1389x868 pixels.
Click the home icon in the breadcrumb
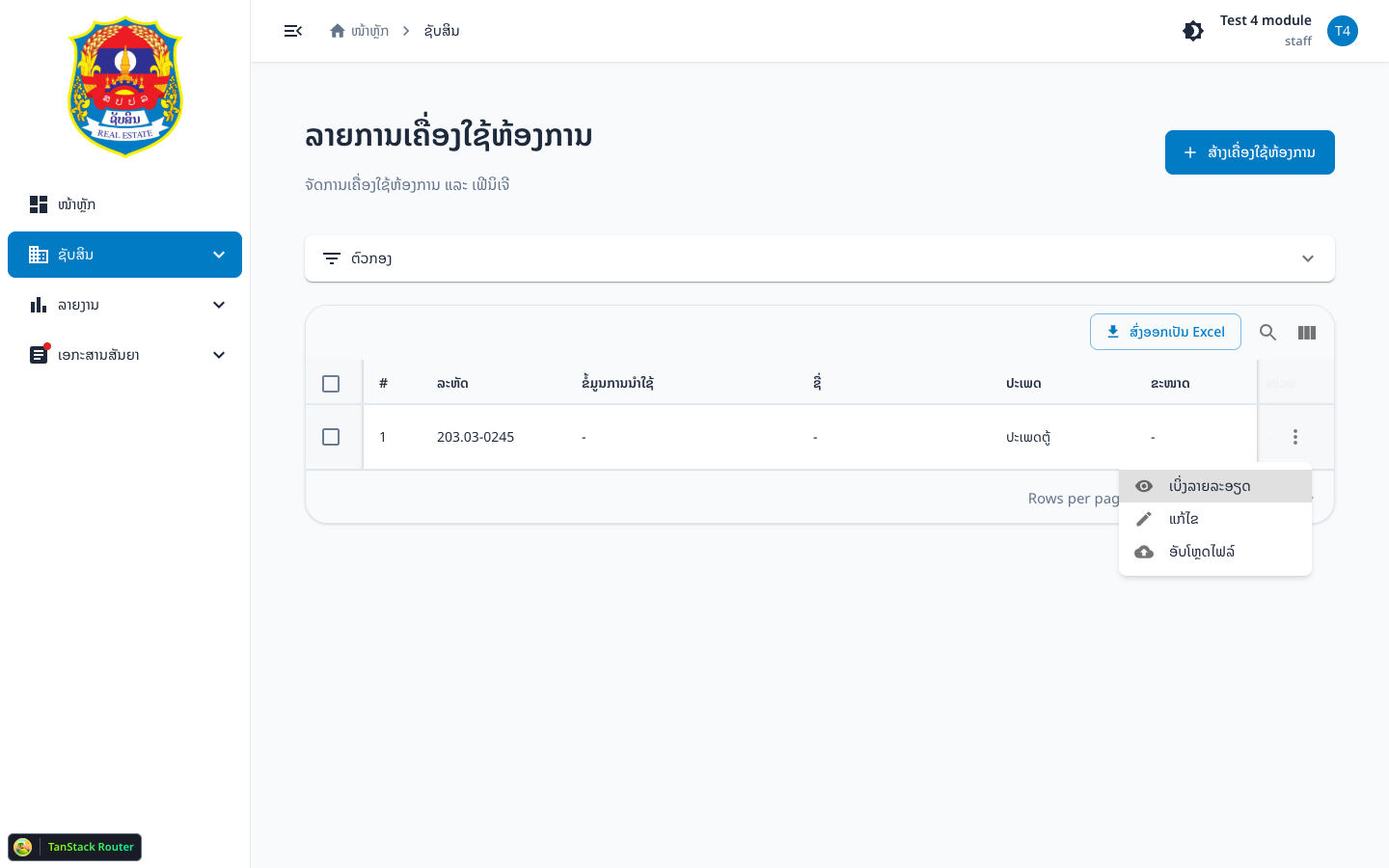(338, 31)
